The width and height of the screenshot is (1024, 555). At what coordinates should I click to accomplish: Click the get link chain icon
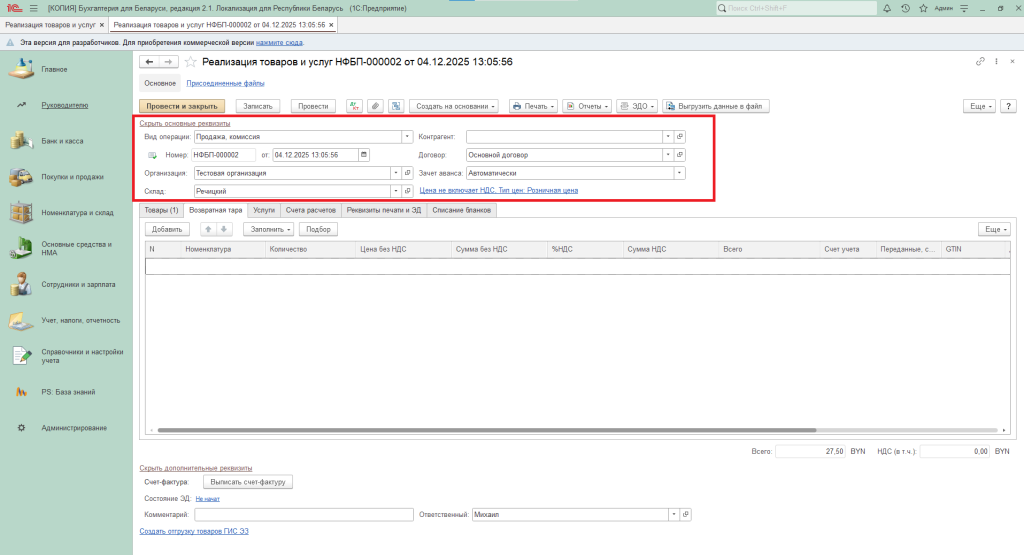(980, 62)
